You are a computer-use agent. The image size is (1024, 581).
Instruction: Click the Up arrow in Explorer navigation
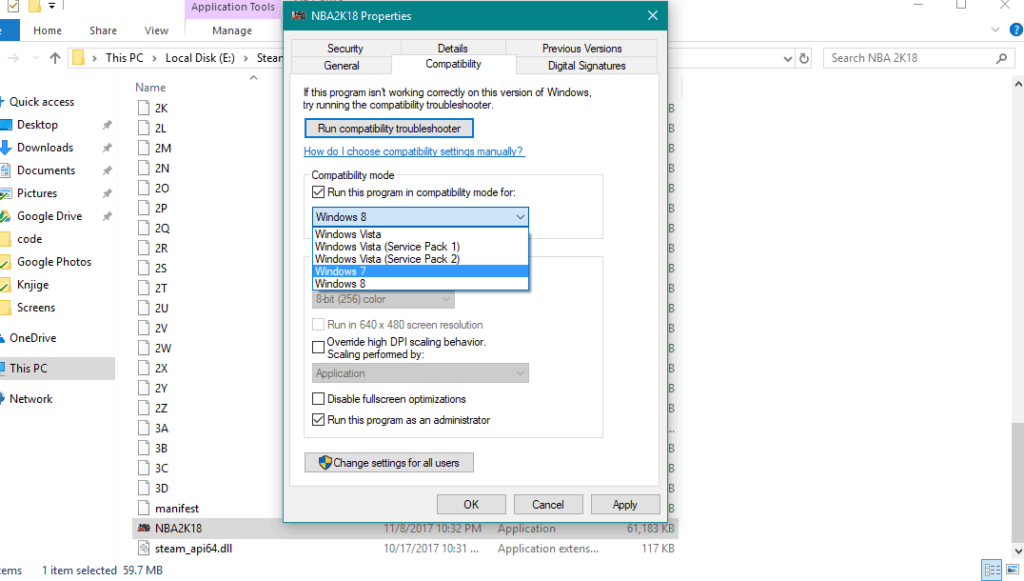click(x=55, y=58)
